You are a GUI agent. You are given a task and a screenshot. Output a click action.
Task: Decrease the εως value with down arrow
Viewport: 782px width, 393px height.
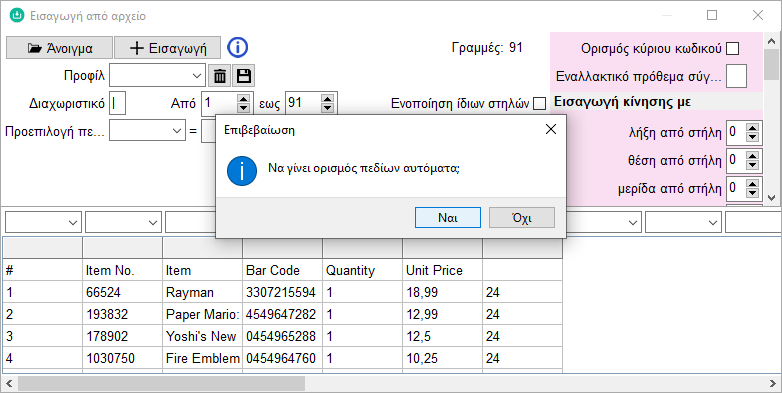point(328,108)
